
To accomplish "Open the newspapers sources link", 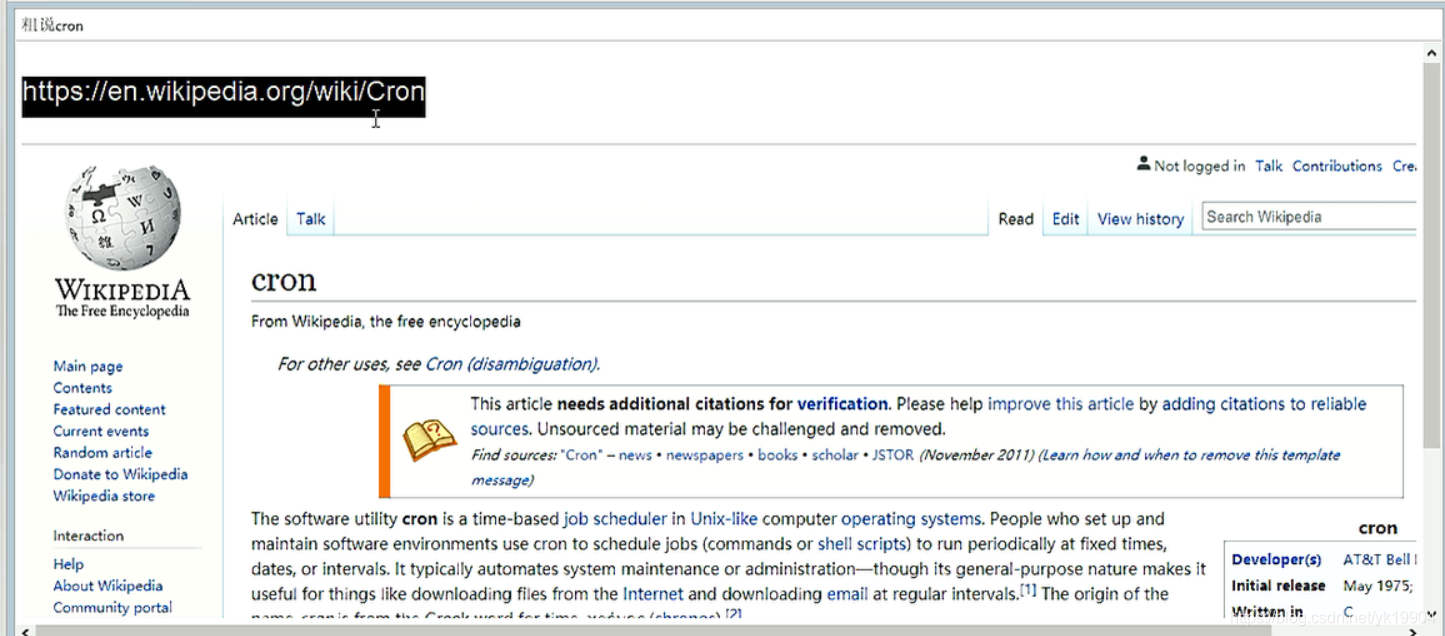I will tap(705, 455).
